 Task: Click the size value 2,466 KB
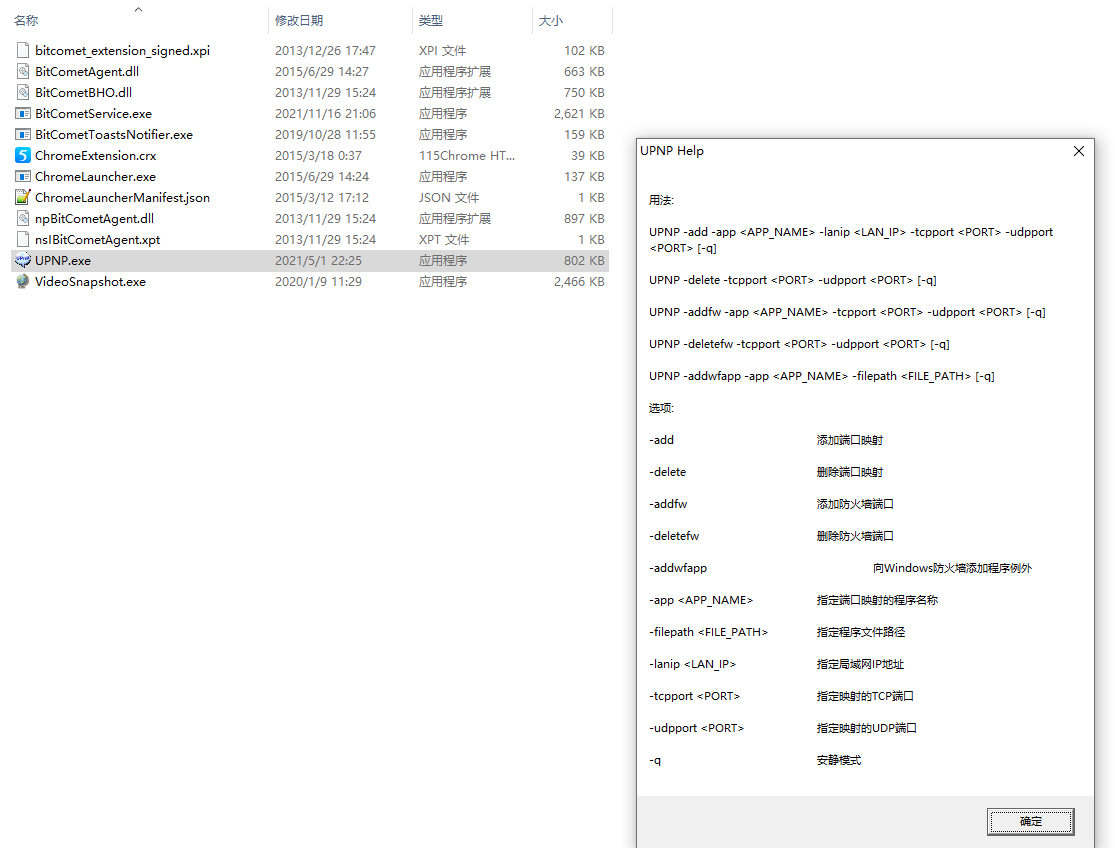click(580, 281)
